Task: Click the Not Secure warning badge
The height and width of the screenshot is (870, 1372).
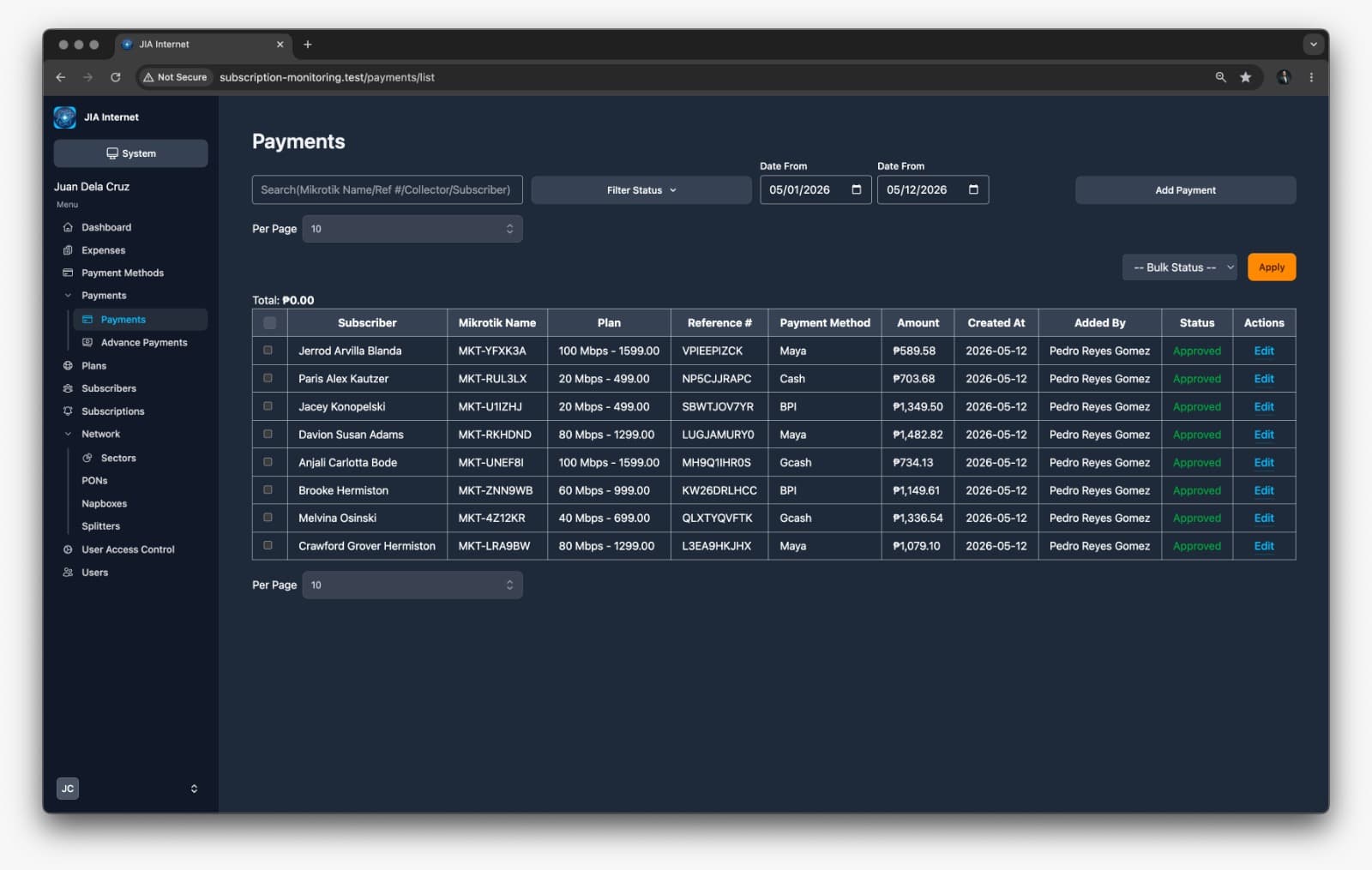Action: pyautogui.click(x=175, y=77)
